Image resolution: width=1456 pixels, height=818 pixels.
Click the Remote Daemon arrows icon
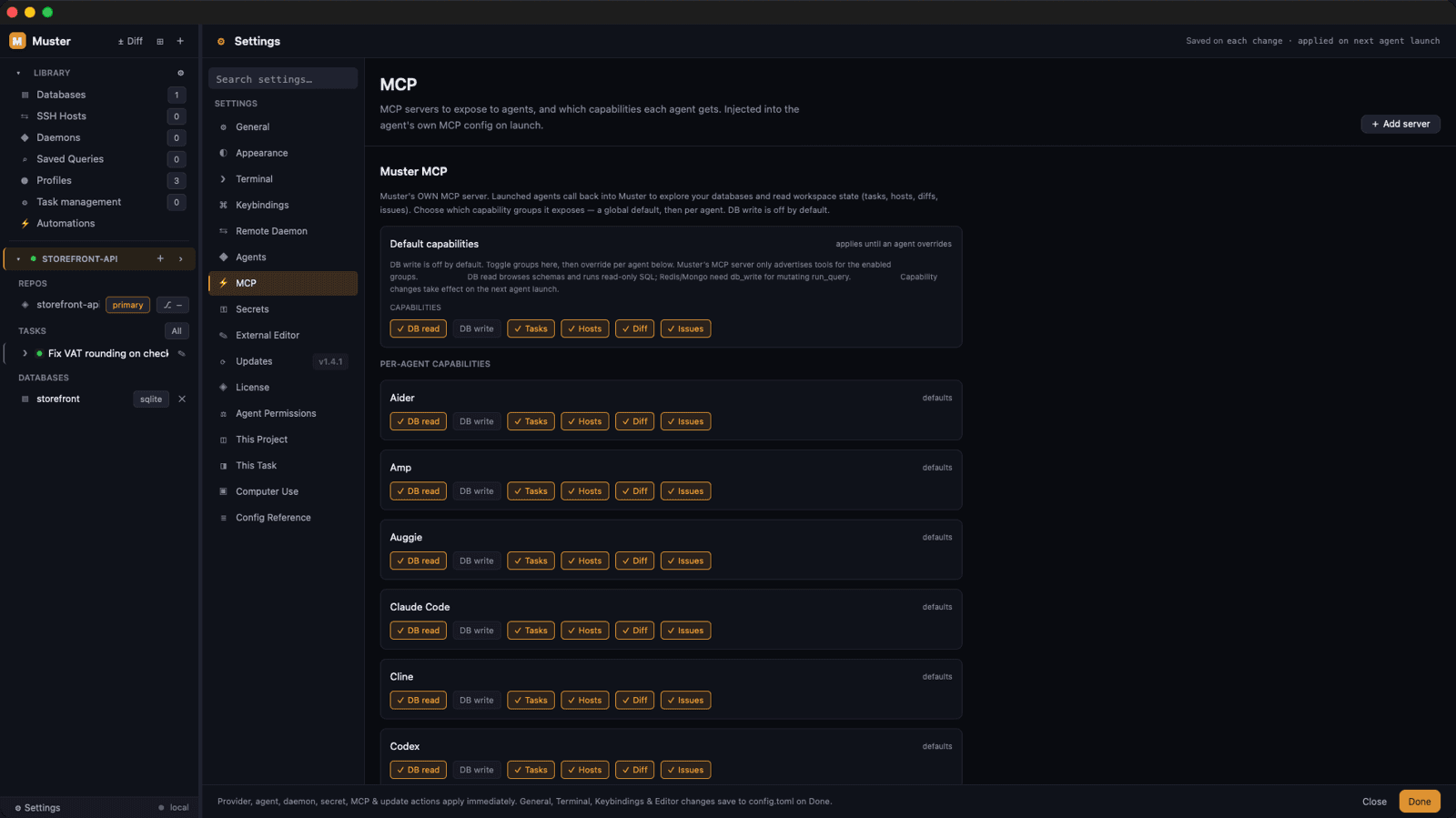tap(223, 231)
